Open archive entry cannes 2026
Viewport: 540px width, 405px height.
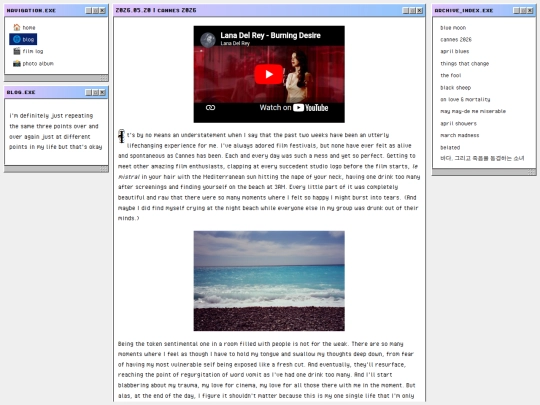456,40
